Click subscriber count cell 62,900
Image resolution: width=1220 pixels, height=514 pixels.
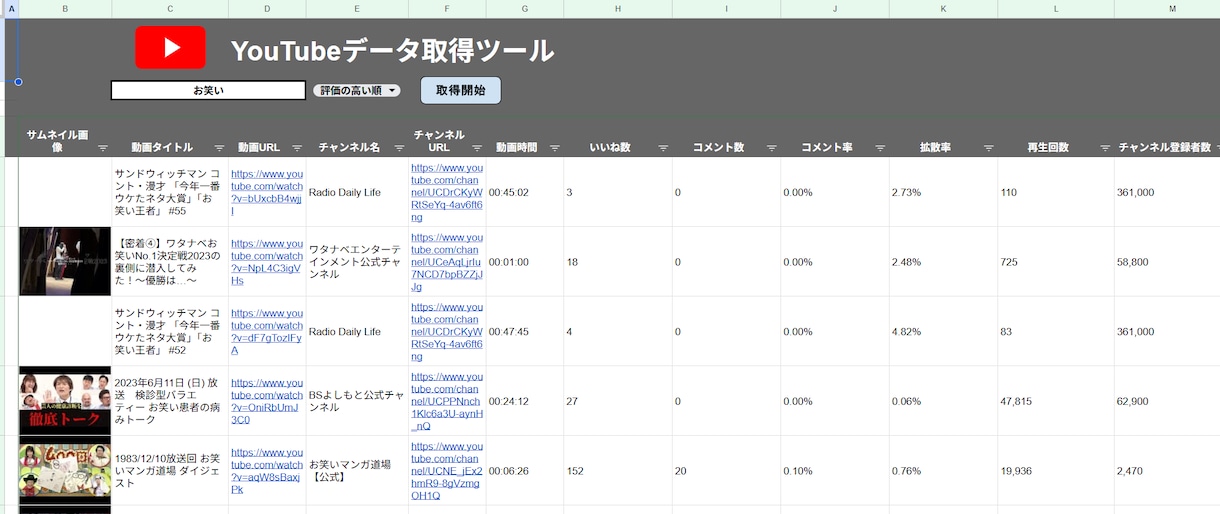click(1167, 401)
